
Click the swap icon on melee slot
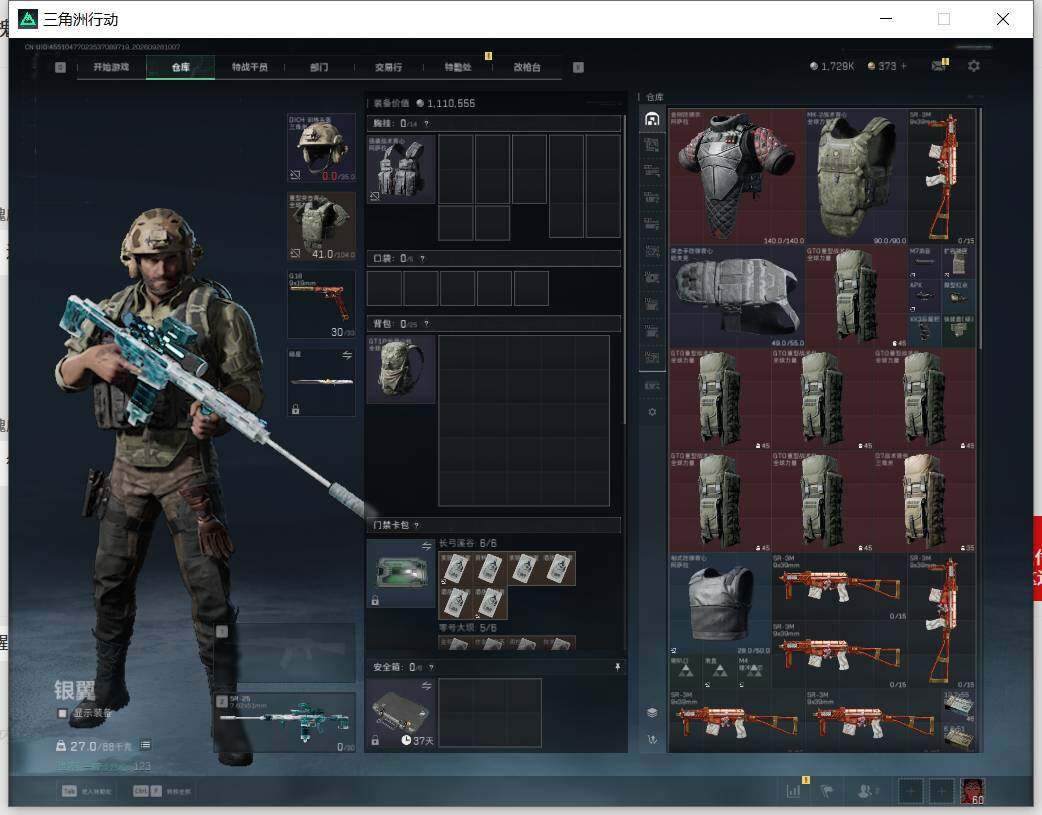[x=347, y=356]
